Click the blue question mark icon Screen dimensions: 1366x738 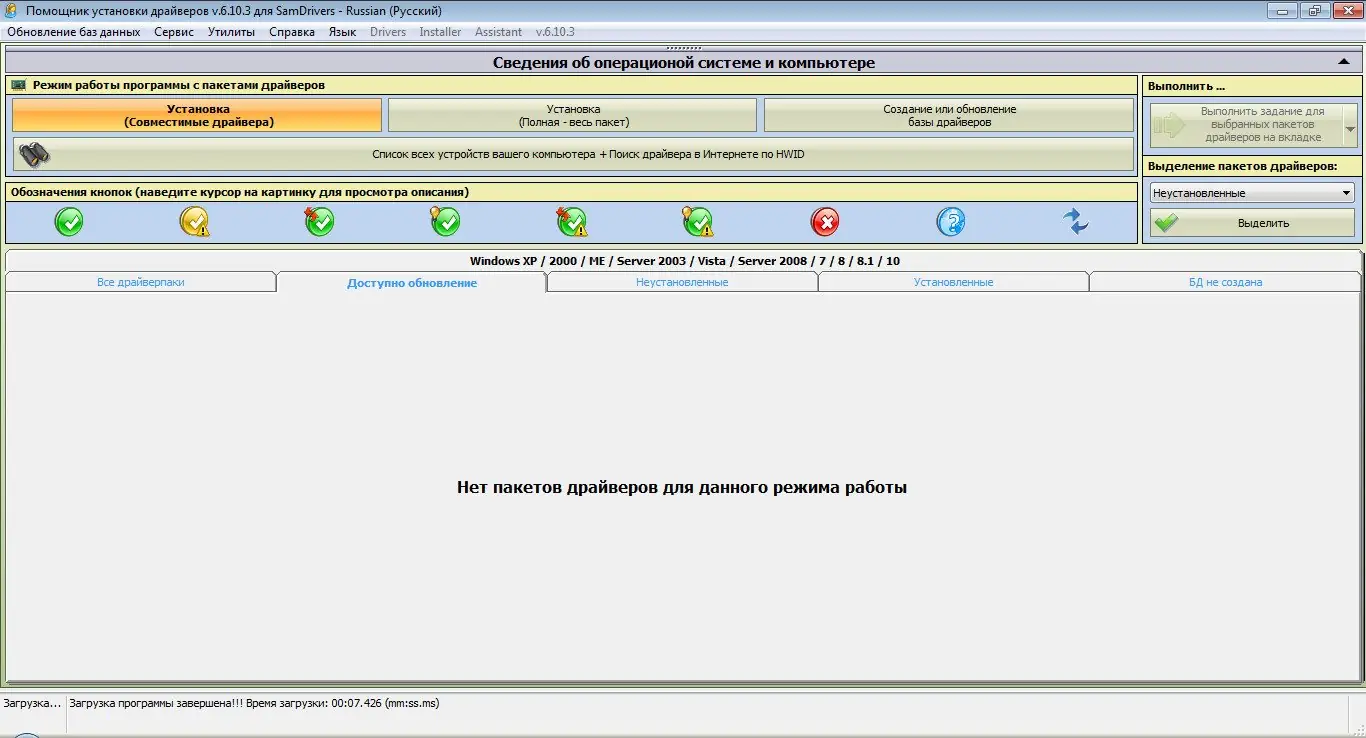pos(950,222)
